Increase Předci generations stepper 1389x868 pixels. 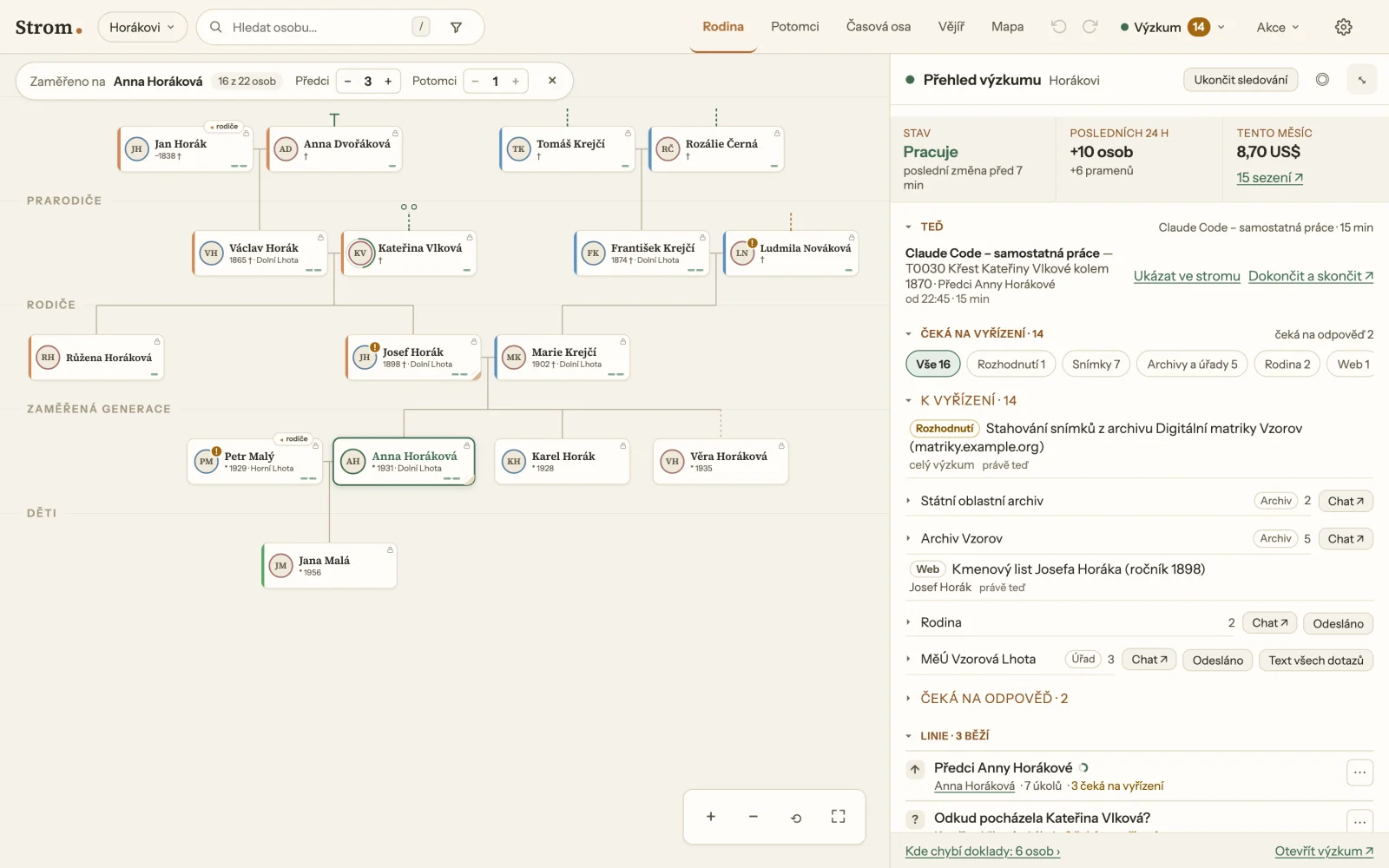388,82
